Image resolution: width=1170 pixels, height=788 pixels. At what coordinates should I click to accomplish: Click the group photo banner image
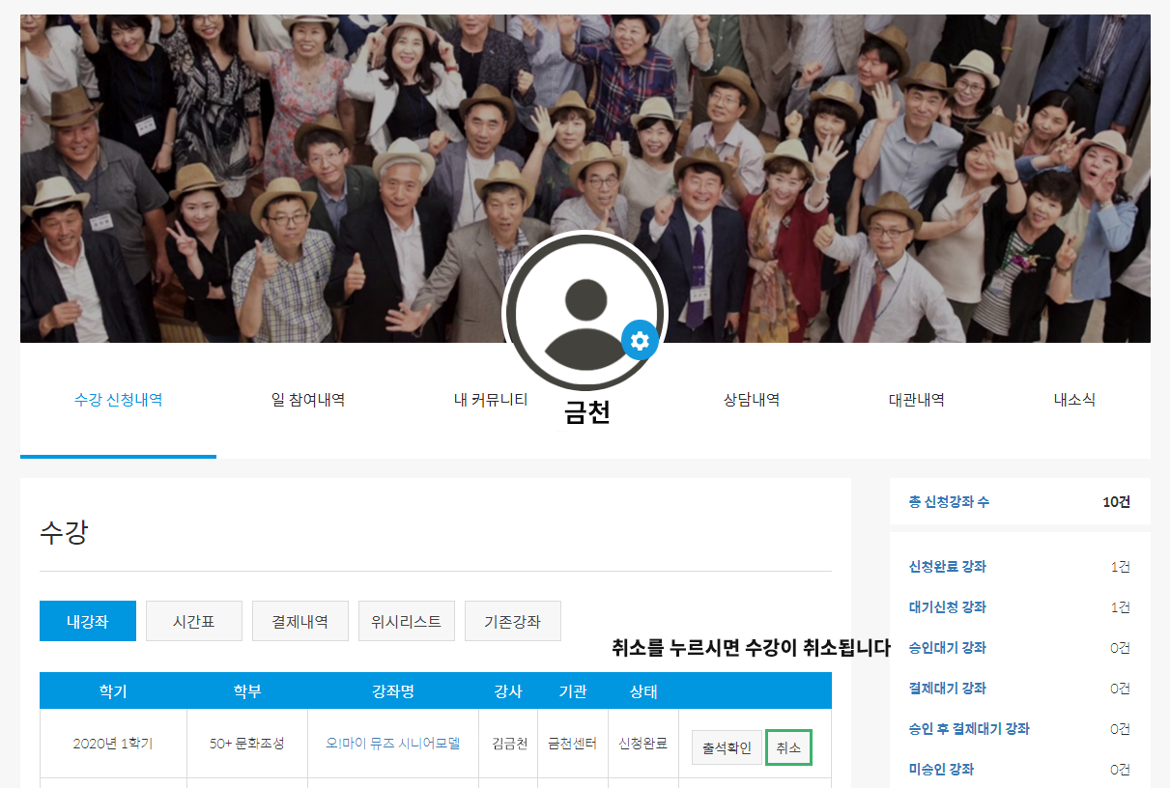(x=250, y=150)
